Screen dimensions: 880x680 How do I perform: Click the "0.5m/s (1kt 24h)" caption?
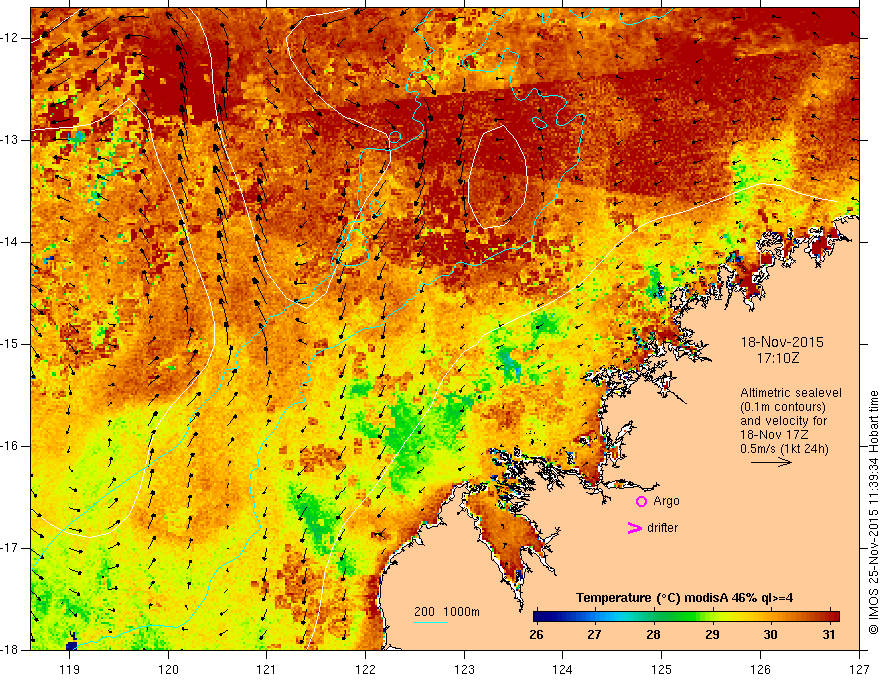point(784,449)
